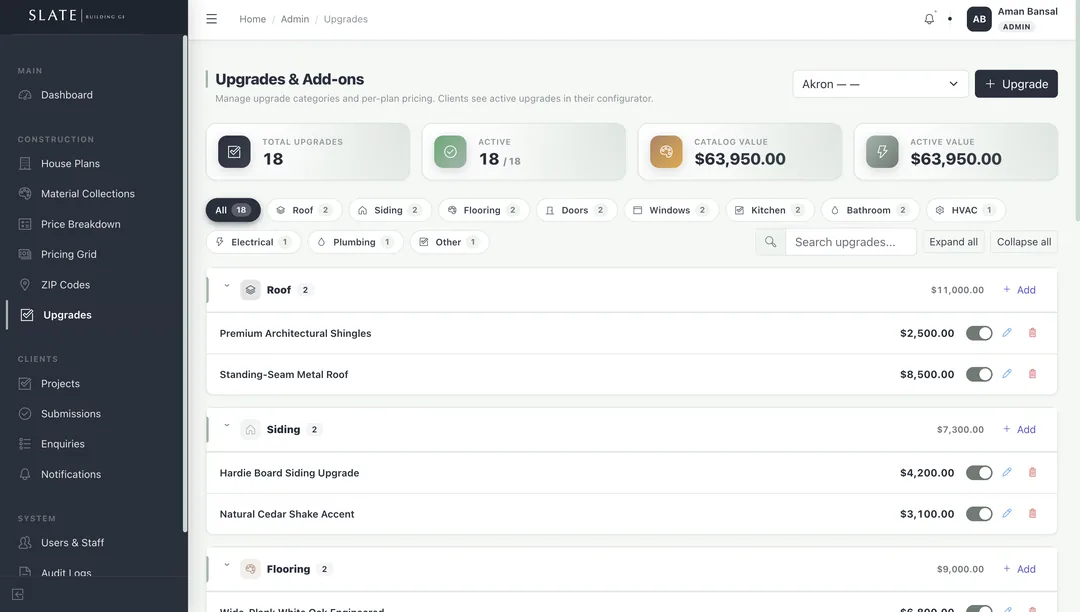Image resolution: width=1080 pixels, height=612 pixels.
Task: Collapse the Roof group chevron
Action: coord(227,286)
